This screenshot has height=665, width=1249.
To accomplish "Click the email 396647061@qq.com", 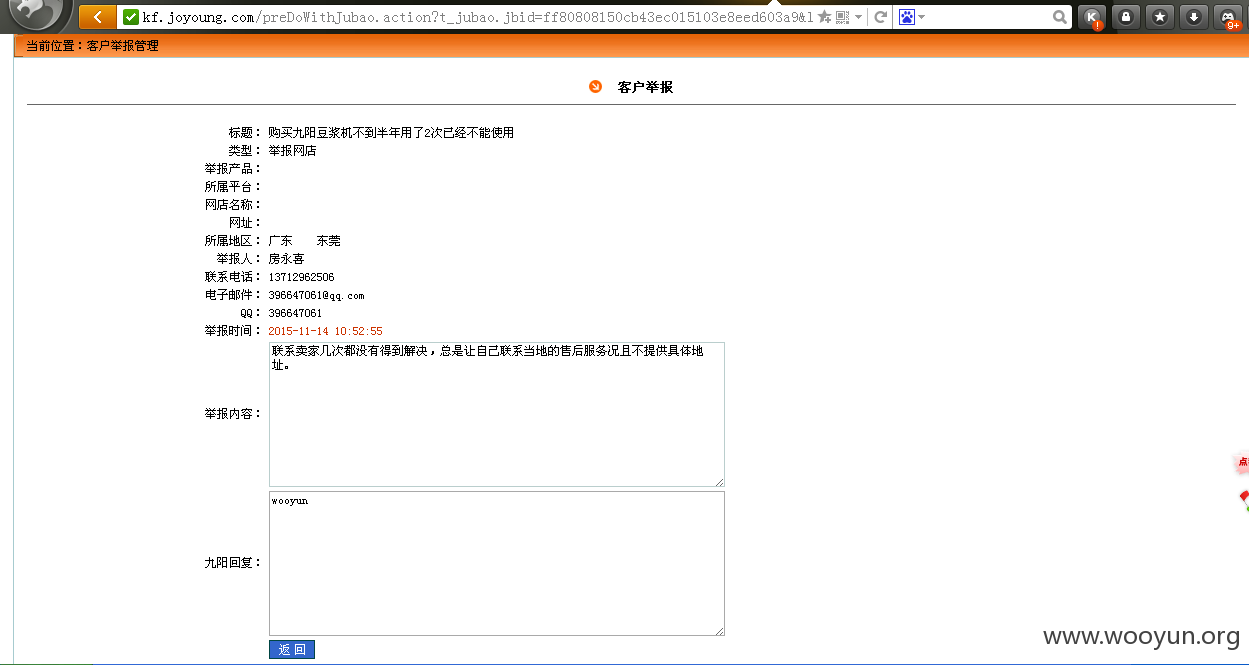I will (x=316, y=295).
